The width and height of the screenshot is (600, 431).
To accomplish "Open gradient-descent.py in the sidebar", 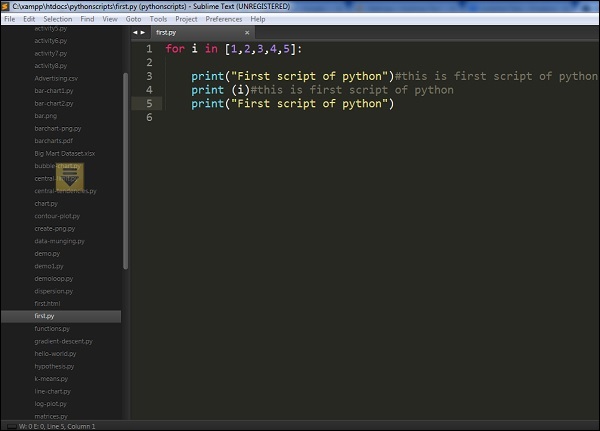I will pyautogui.click(x=64, y=341).
